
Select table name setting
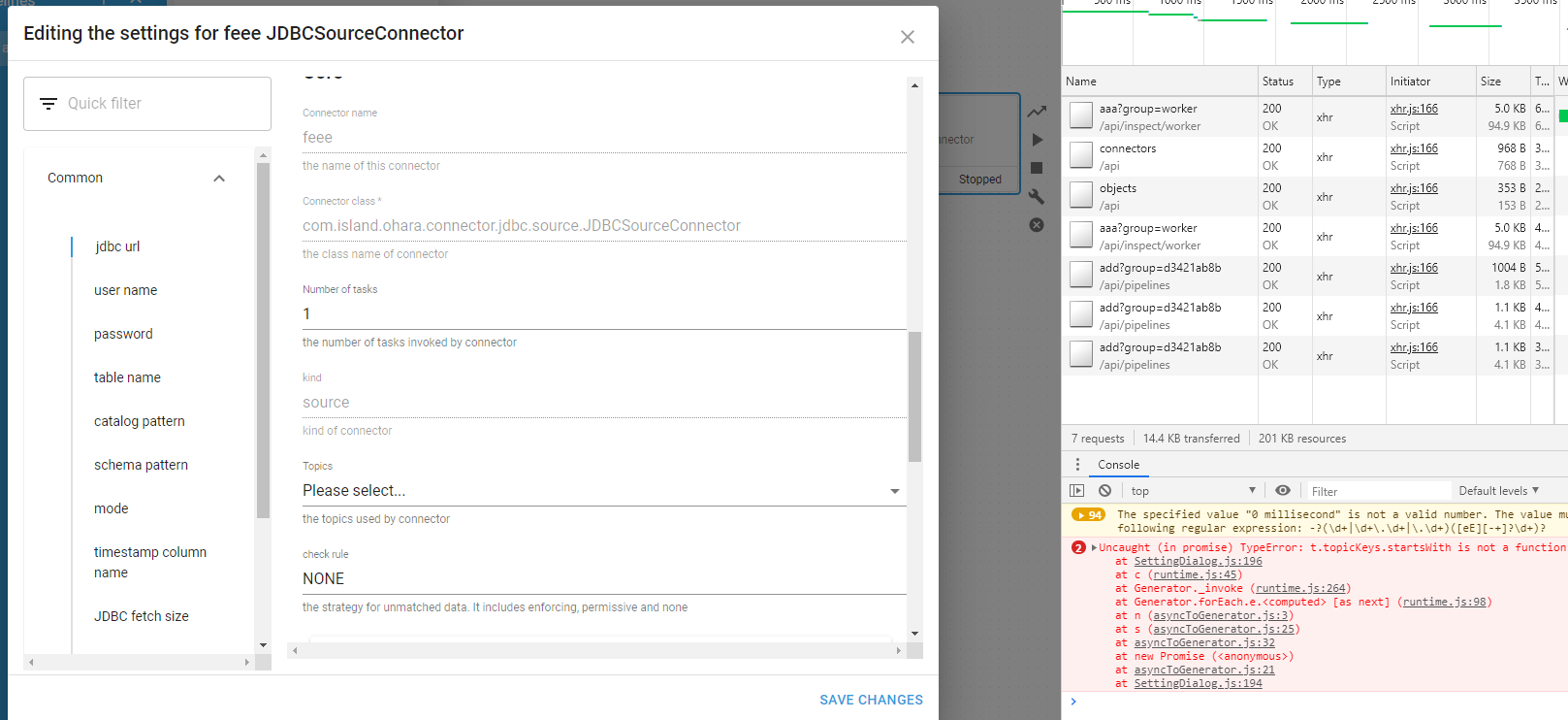[127, 377]
